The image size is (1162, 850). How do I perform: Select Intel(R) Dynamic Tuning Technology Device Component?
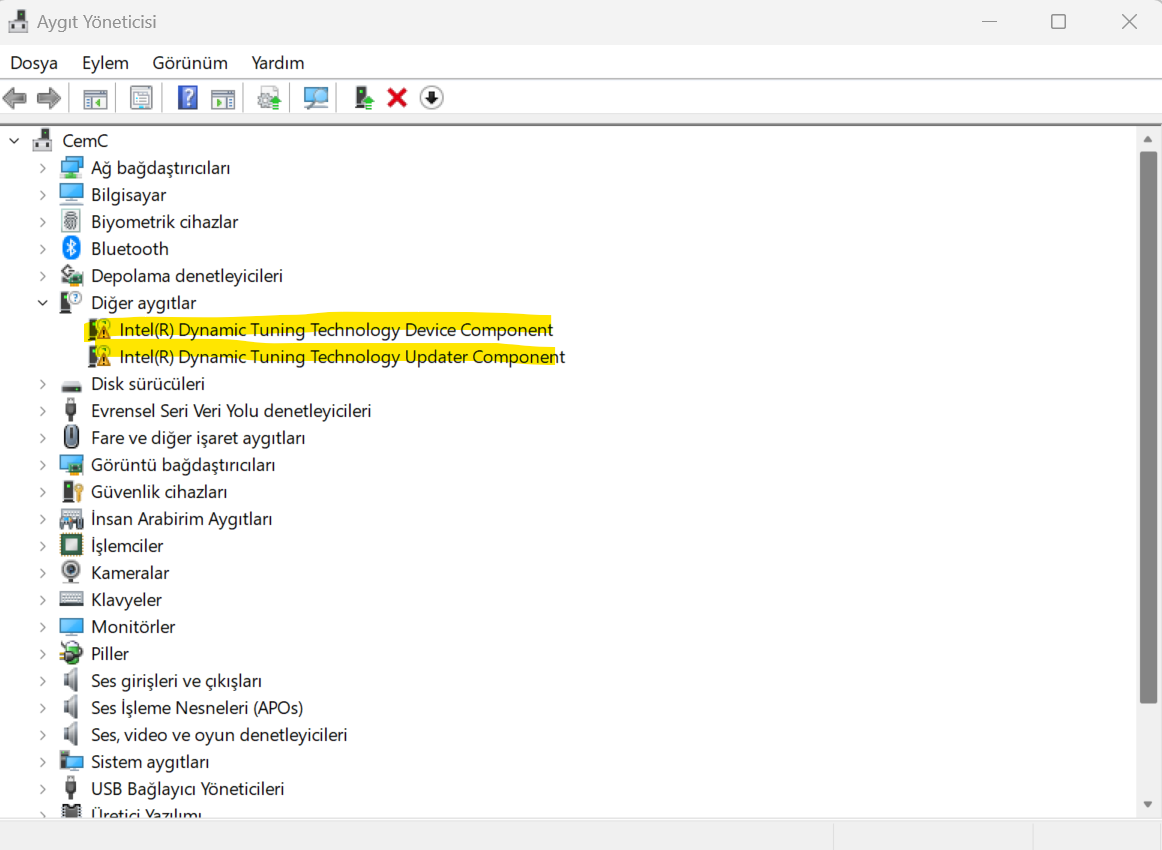335,329
